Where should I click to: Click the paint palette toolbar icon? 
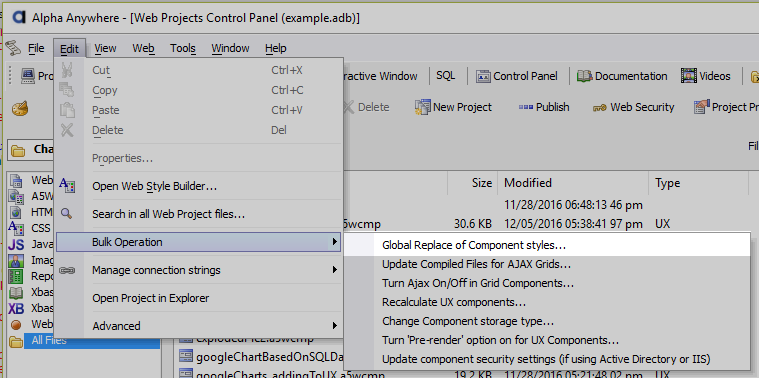click(x=20, y=107)
